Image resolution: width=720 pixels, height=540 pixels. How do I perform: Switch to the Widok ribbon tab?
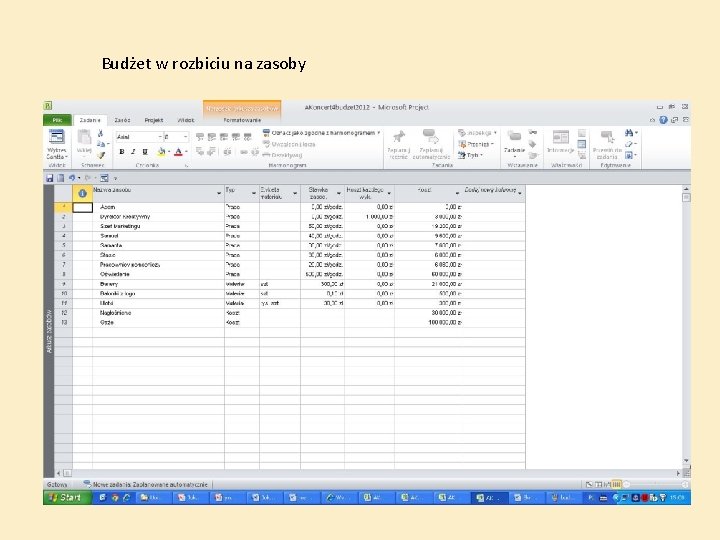186,120
